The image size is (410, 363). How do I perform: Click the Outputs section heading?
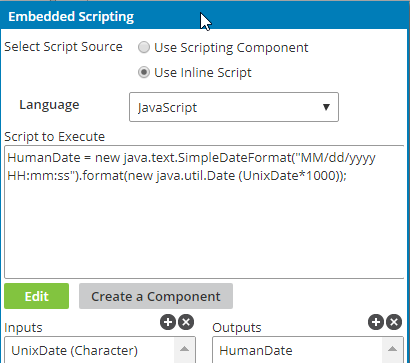[237, 328]
